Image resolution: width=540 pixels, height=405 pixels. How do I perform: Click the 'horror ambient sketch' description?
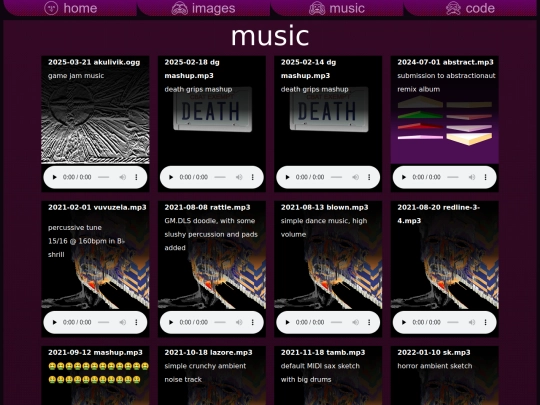[x=435, y=366]
